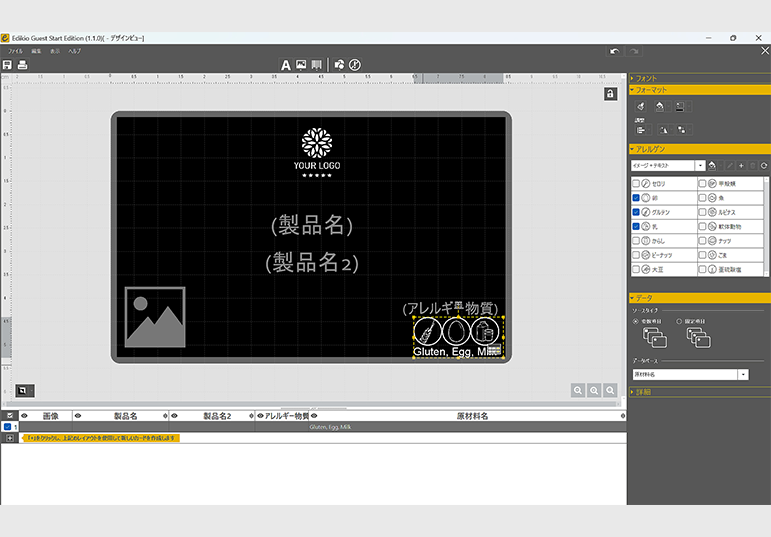Open the イメージ+テキスト display mode dropdown
The width and height of the screenshot is (771, 537).
tap(699, 165)
